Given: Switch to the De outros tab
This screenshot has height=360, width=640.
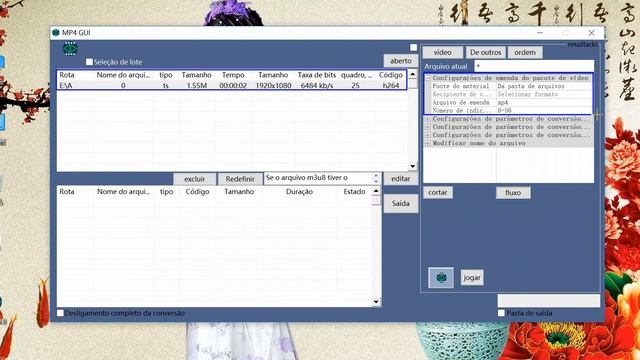Looking at the screenshot, I should point(485,52).
